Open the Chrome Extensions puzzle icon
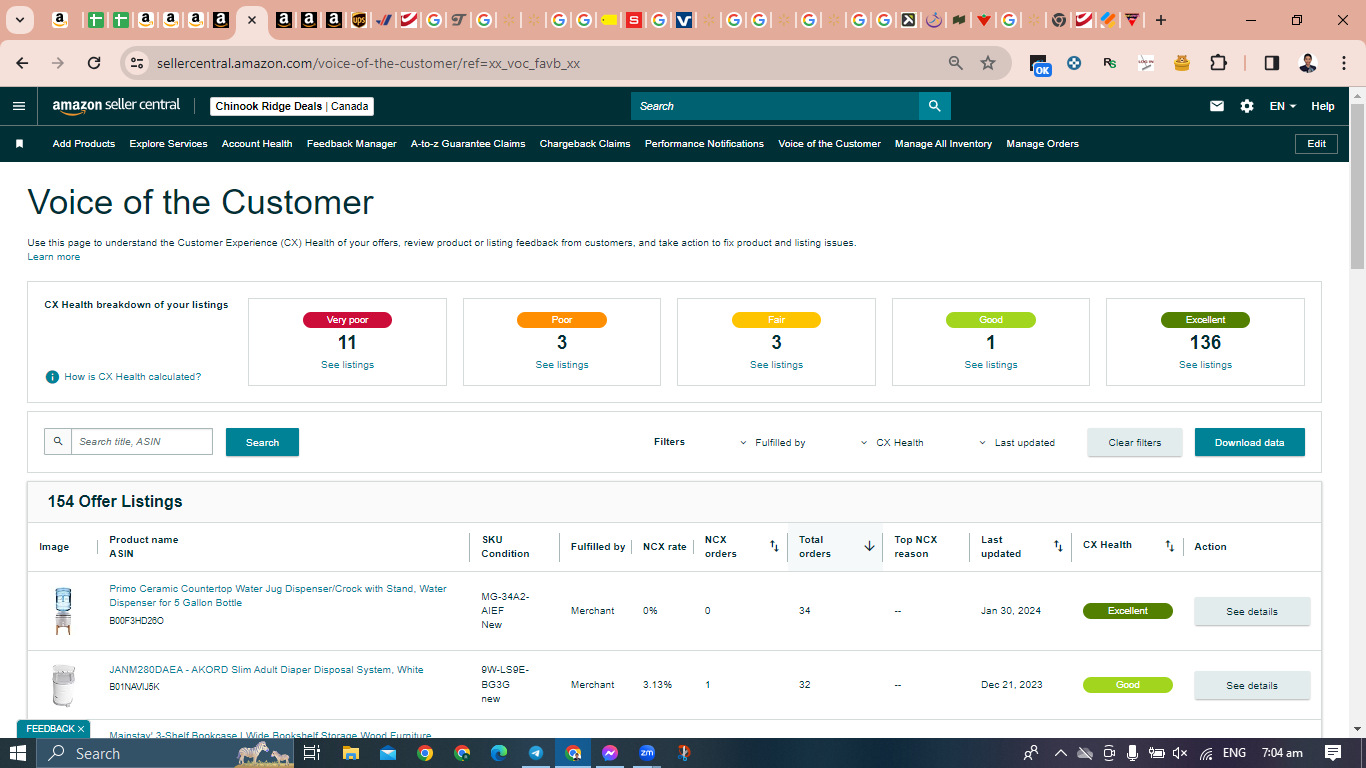The image size is (1366, 768). (1218, 63)
